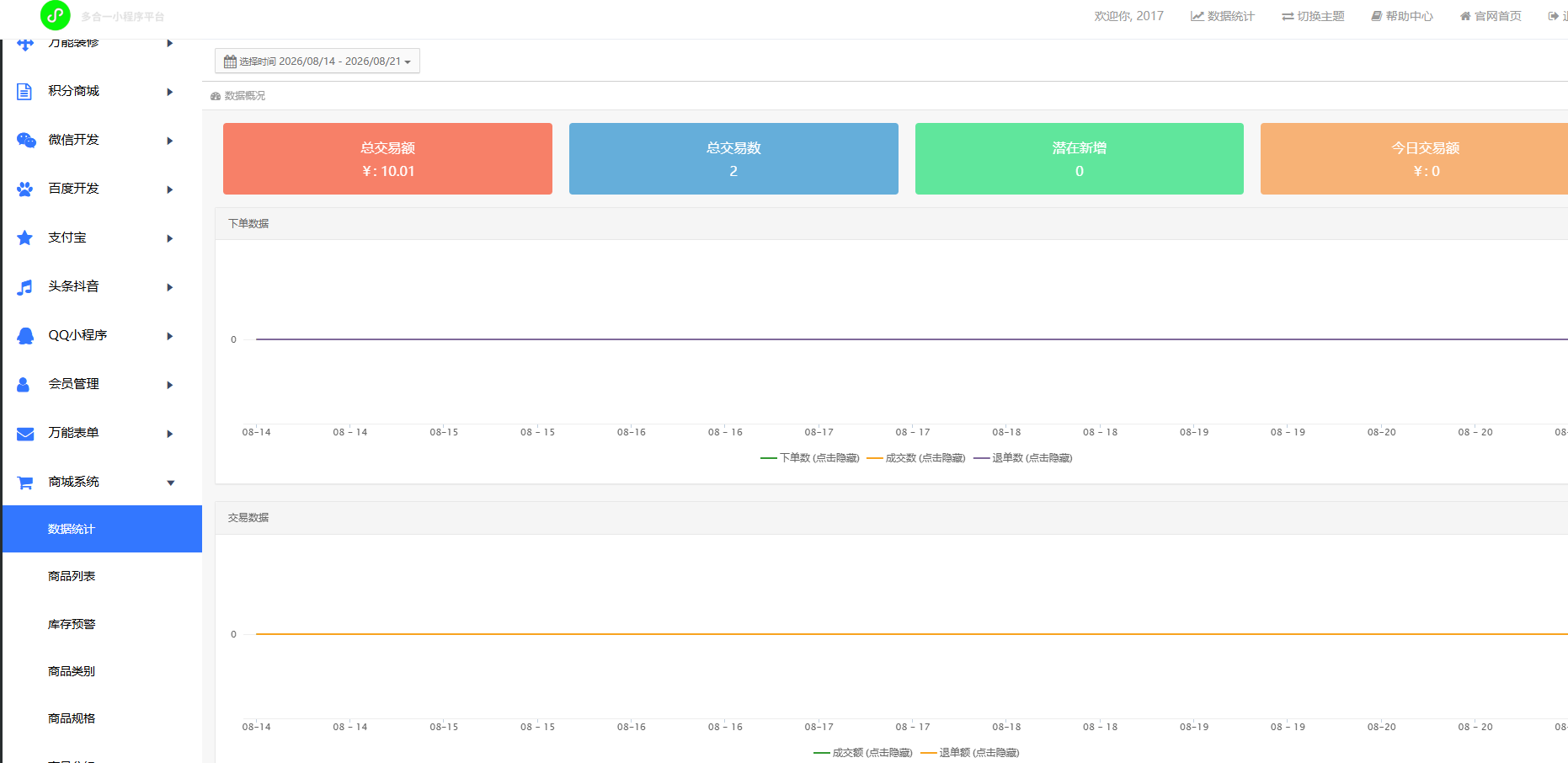Screen dimensions: 1568x763
Task: Click the 会员管理 user icon
Action: 24,384
